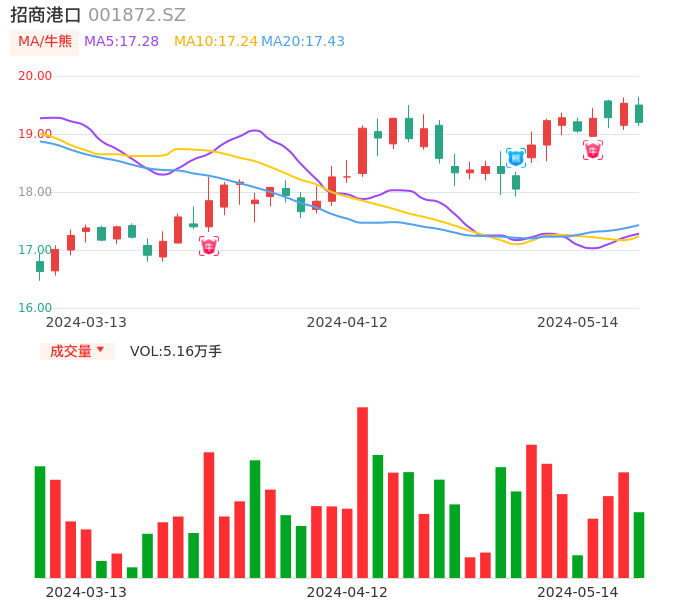Toggle the MA20 moving average legend
Screen dimensions: 686x606
[x=302, y=41]
